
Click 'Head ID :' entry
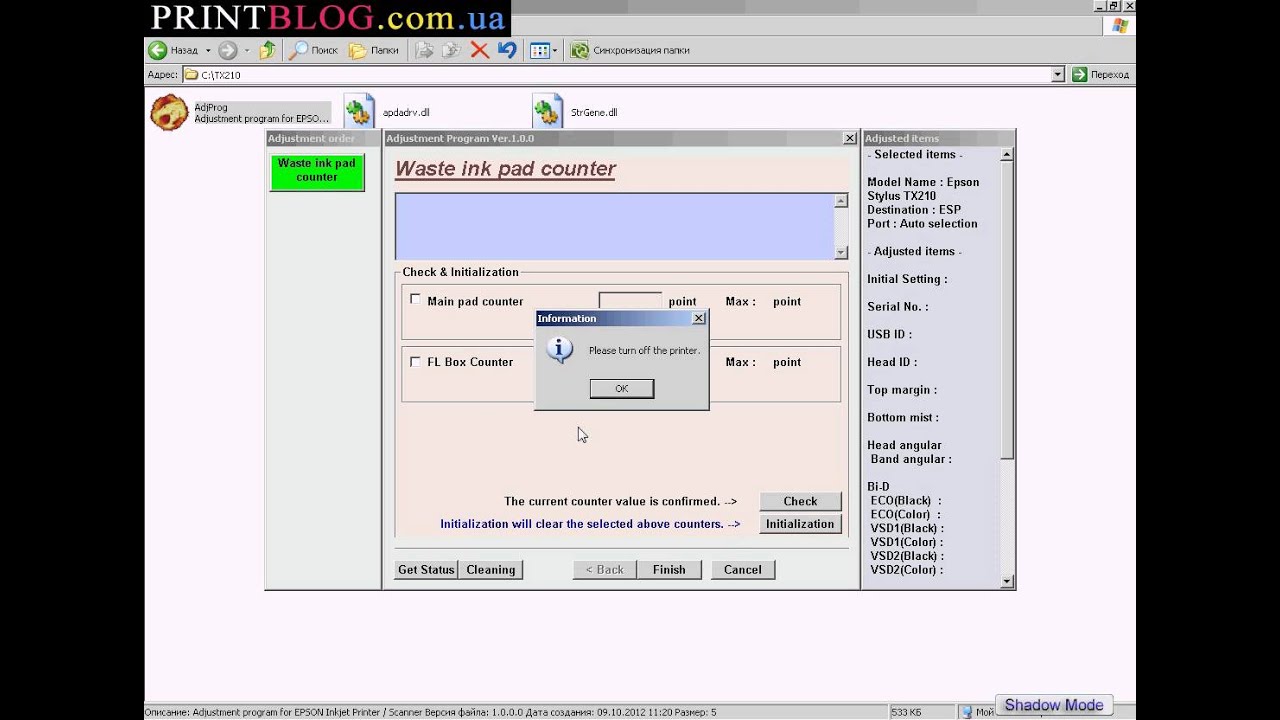[892, 362]
